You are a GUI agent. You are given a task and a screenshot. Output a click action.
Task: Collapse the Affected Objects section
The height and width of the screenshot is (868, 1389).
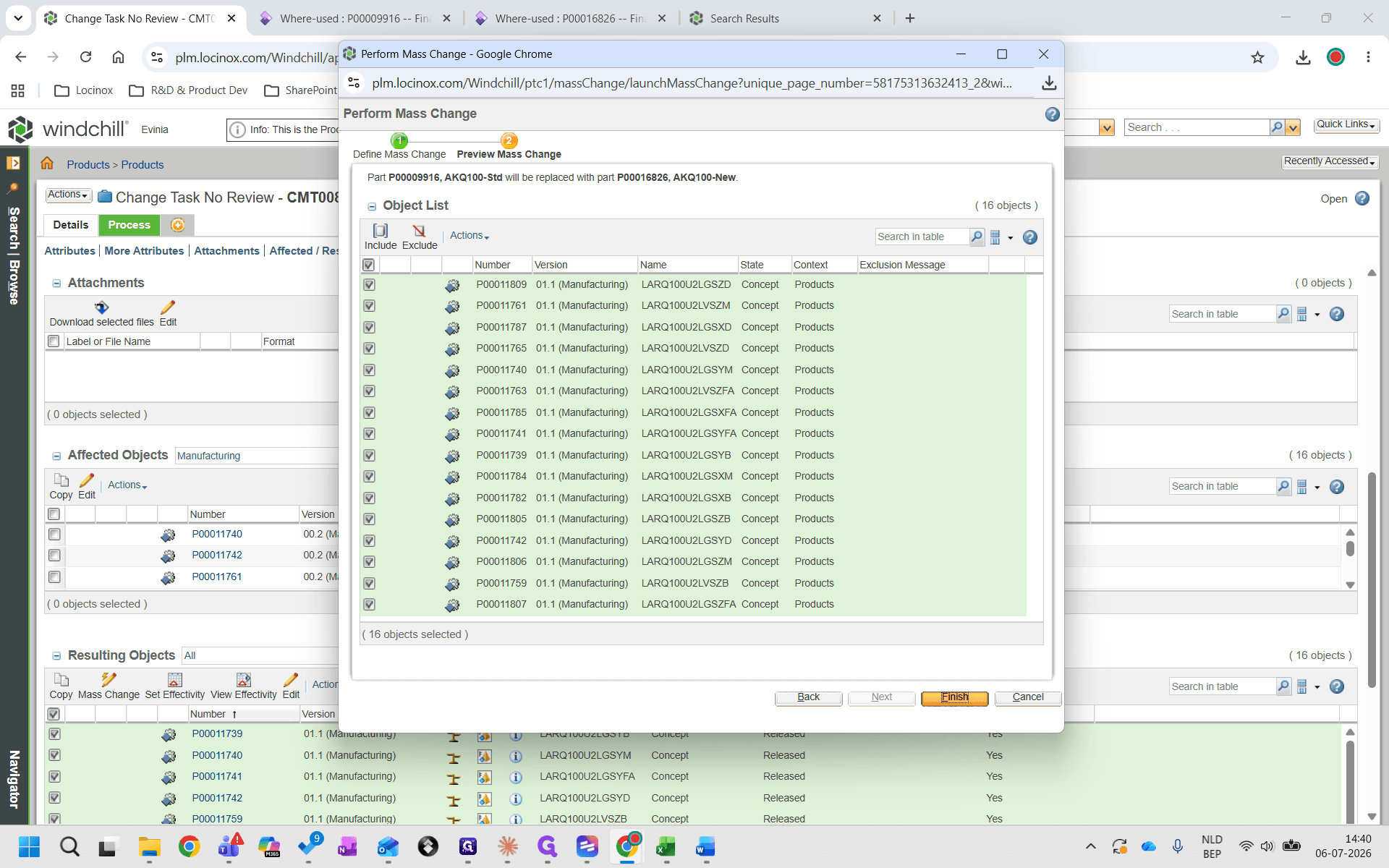point(56,456)
